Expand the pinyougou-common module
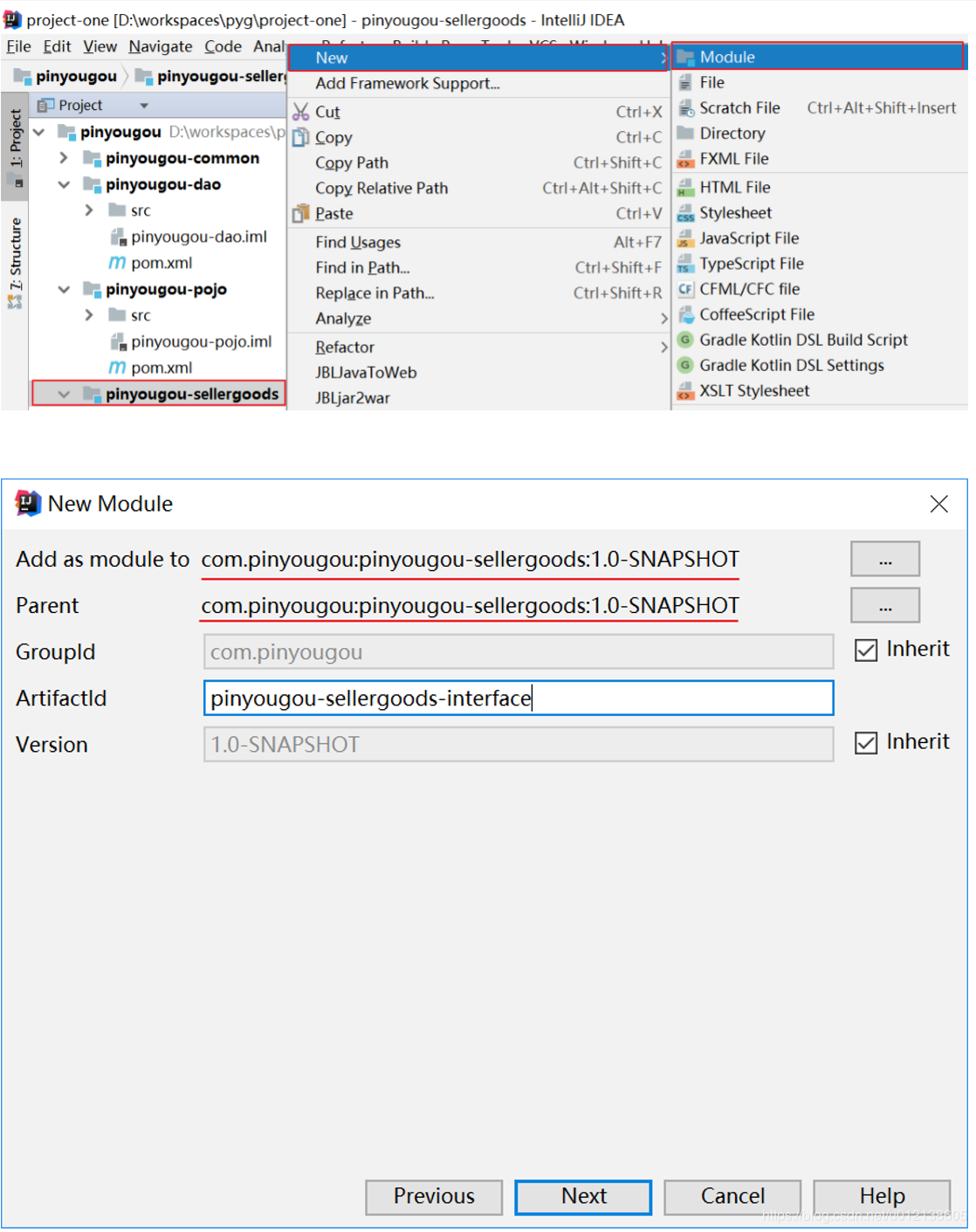The height and width of the screenshot is (1232, 976). pos(64,158)
